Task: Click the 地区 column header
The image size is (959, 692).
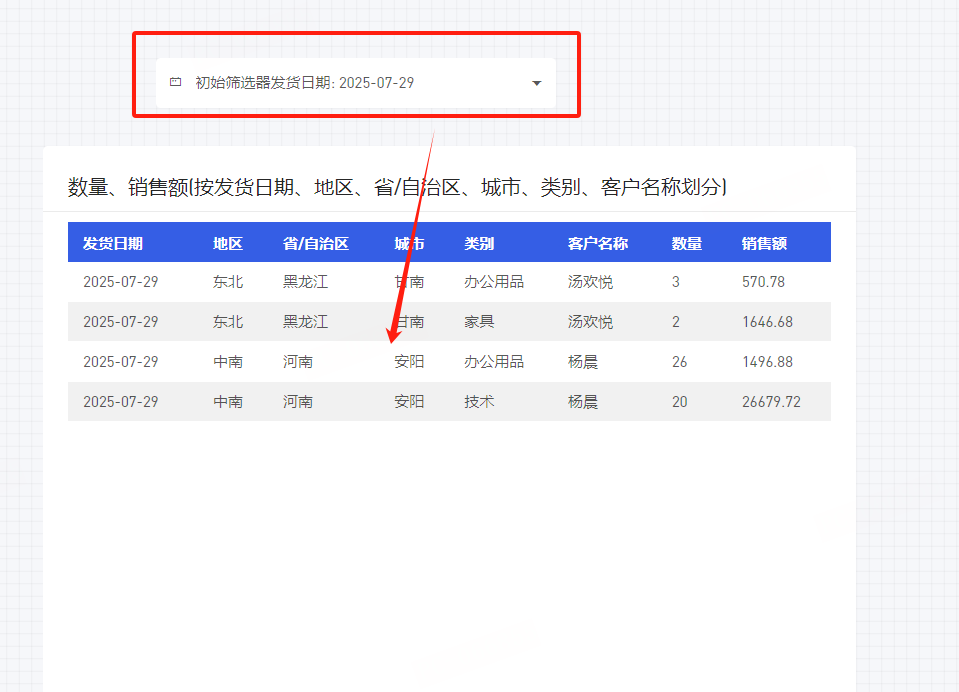Action: pyautogui.click(x=228, y=243)
